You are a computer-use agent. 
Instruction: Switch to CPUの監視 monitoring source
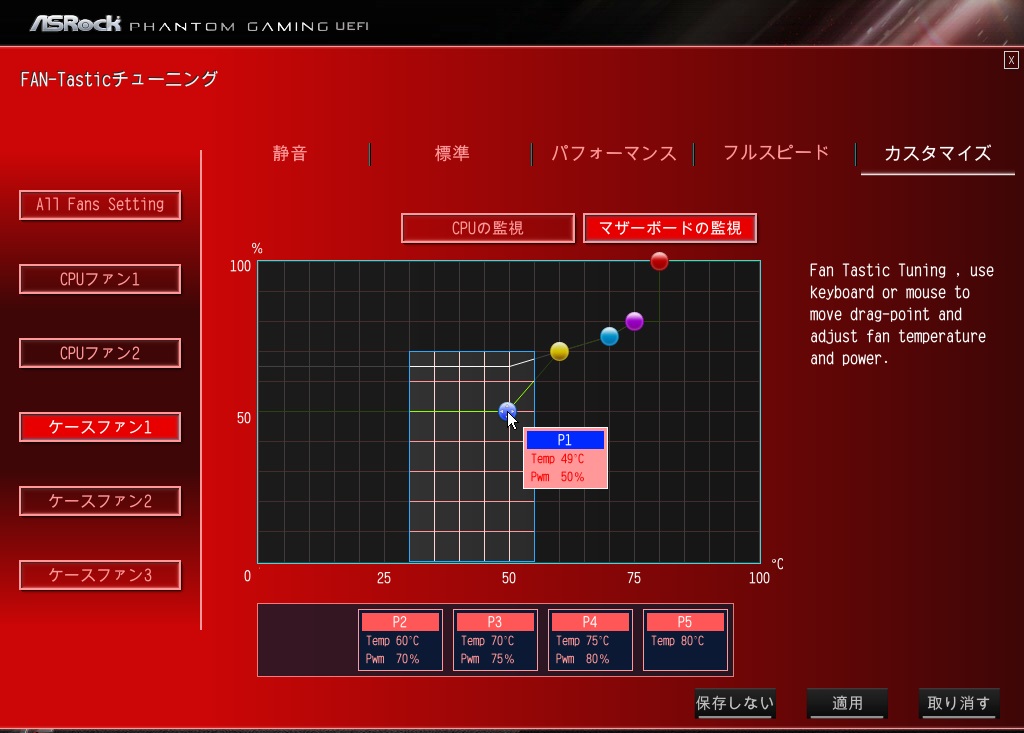(488, 228)
